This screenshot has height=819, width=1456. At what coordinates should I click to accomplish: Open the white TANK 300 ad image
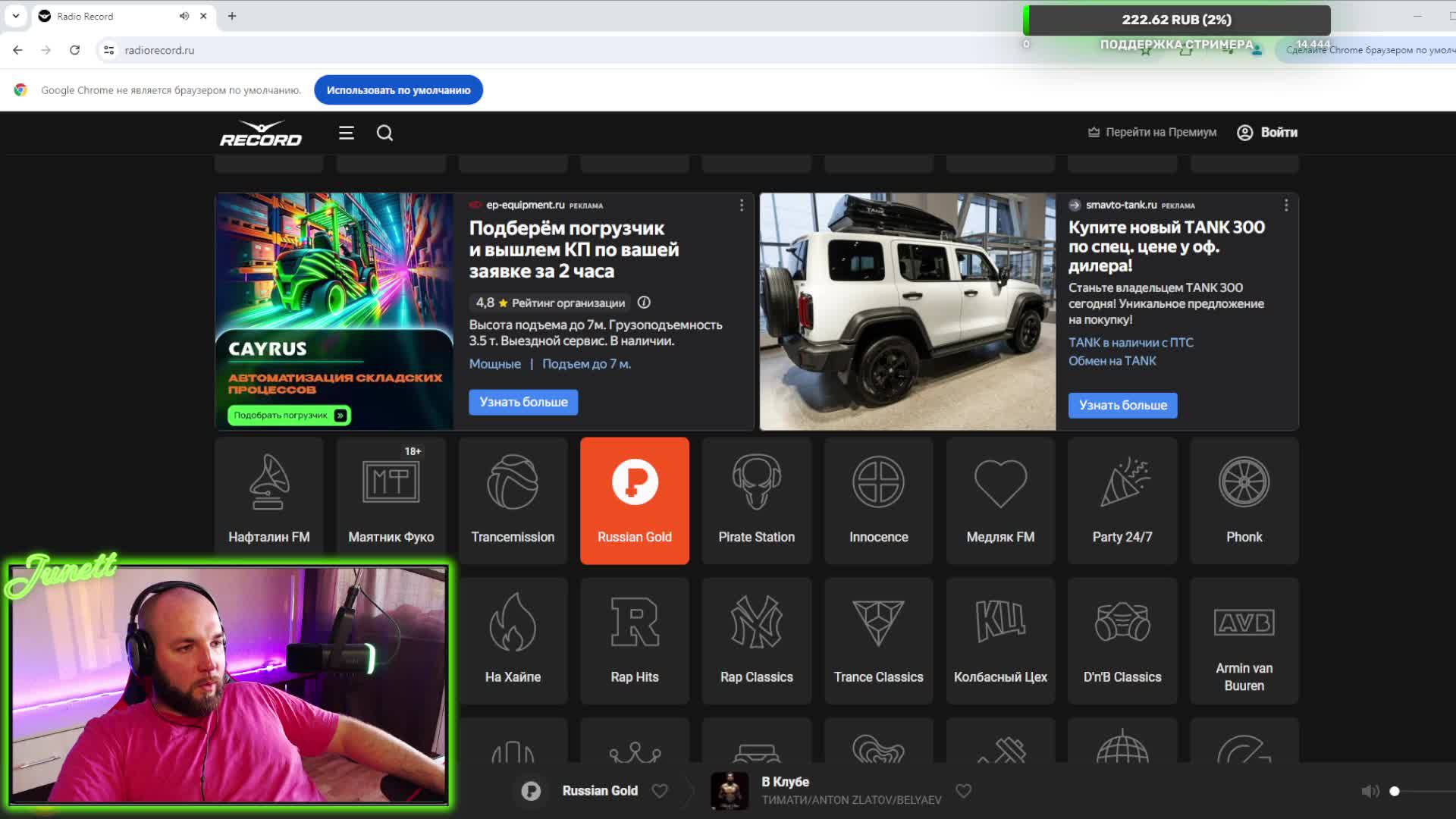908,312
